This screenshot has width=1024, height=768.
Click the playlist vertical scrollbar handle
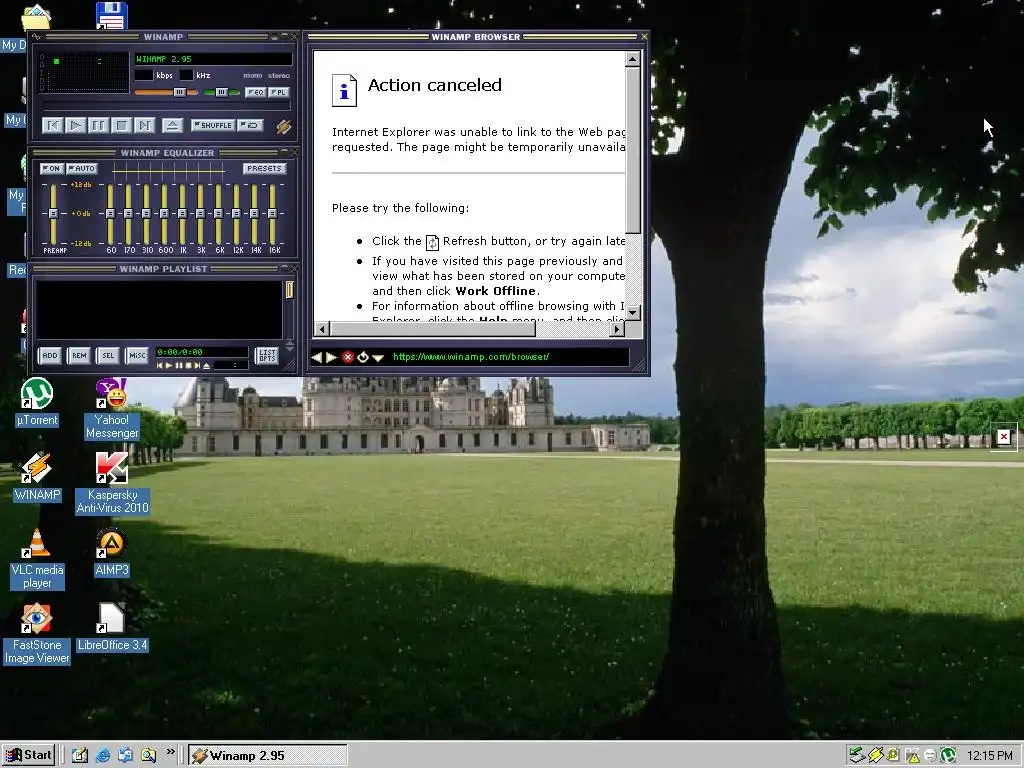tap(289, 289)
